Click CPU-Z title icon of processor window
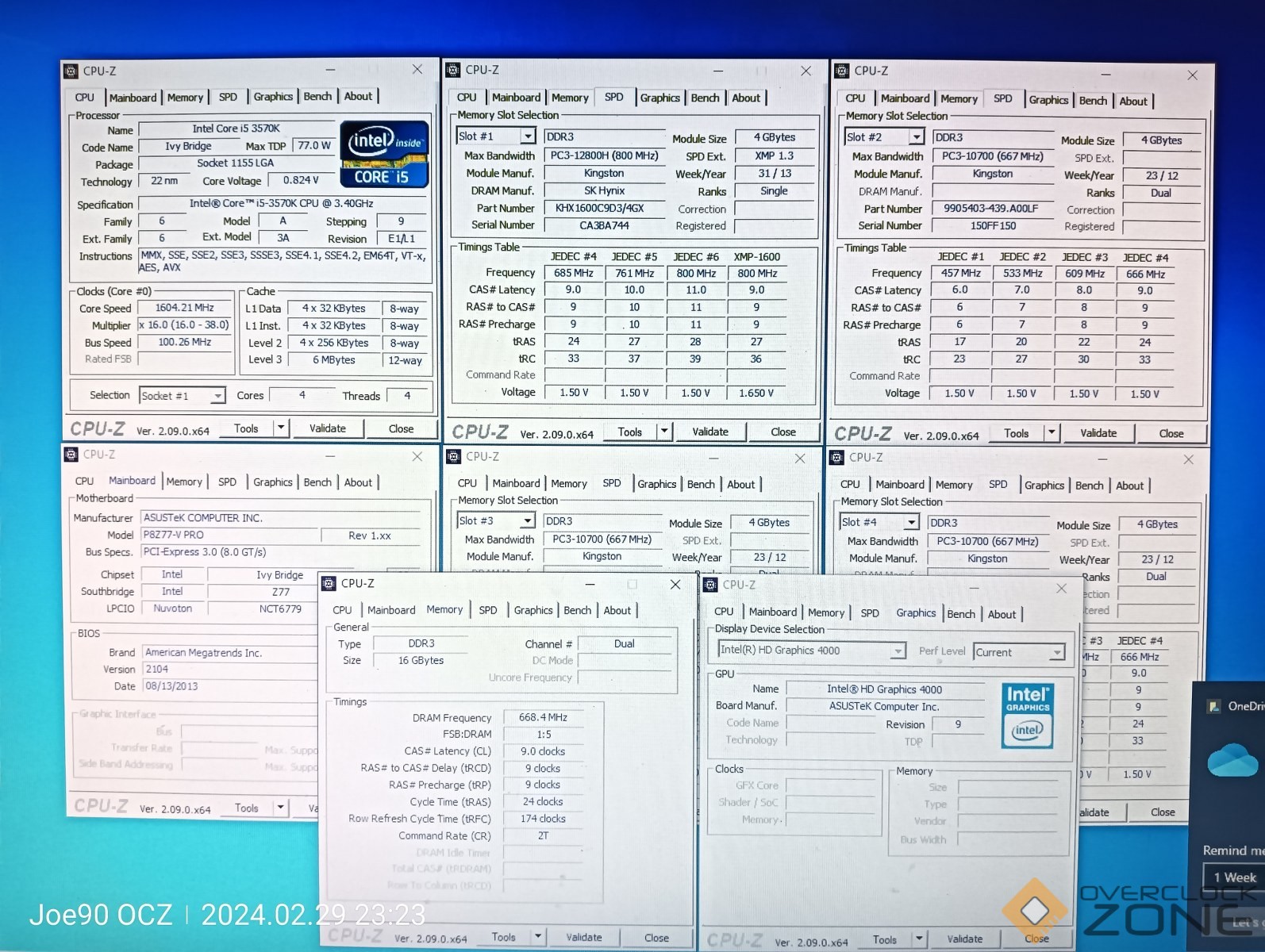The image size is (1265, 952). pos(71,71)
